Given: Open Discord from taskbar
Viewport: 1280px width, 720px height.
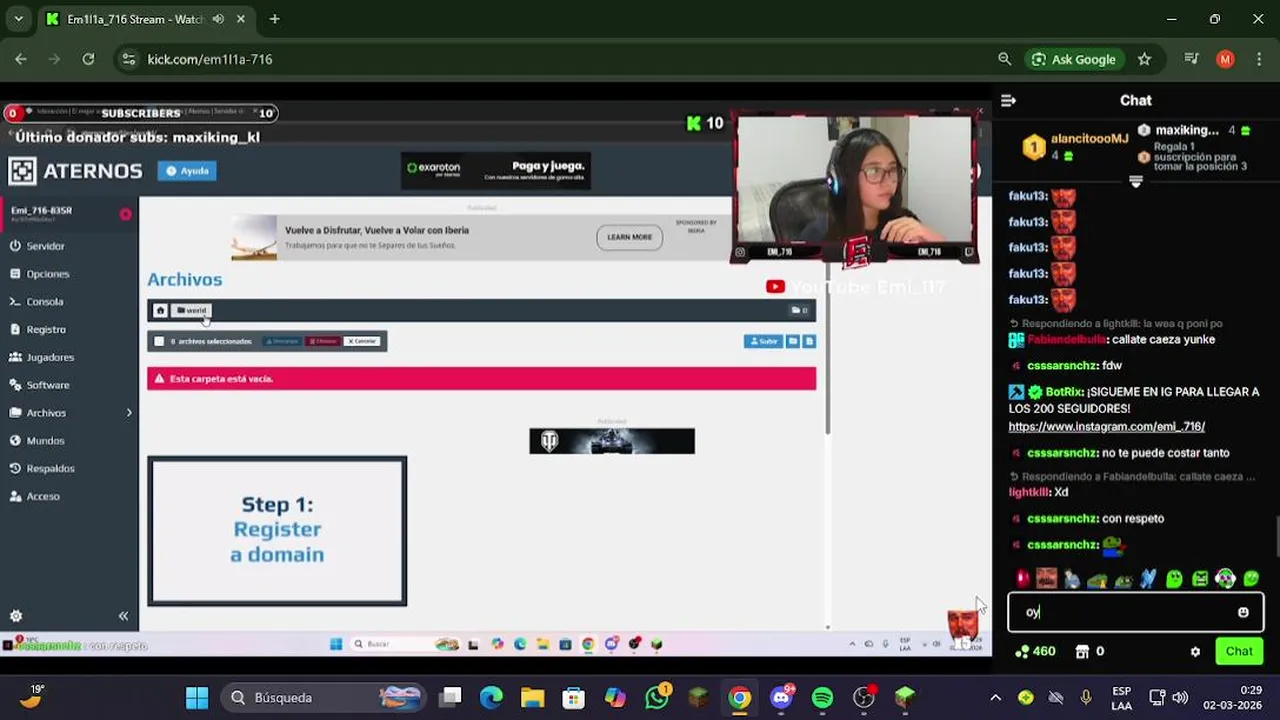Looking at the screenshot, I should coord(781,698).
